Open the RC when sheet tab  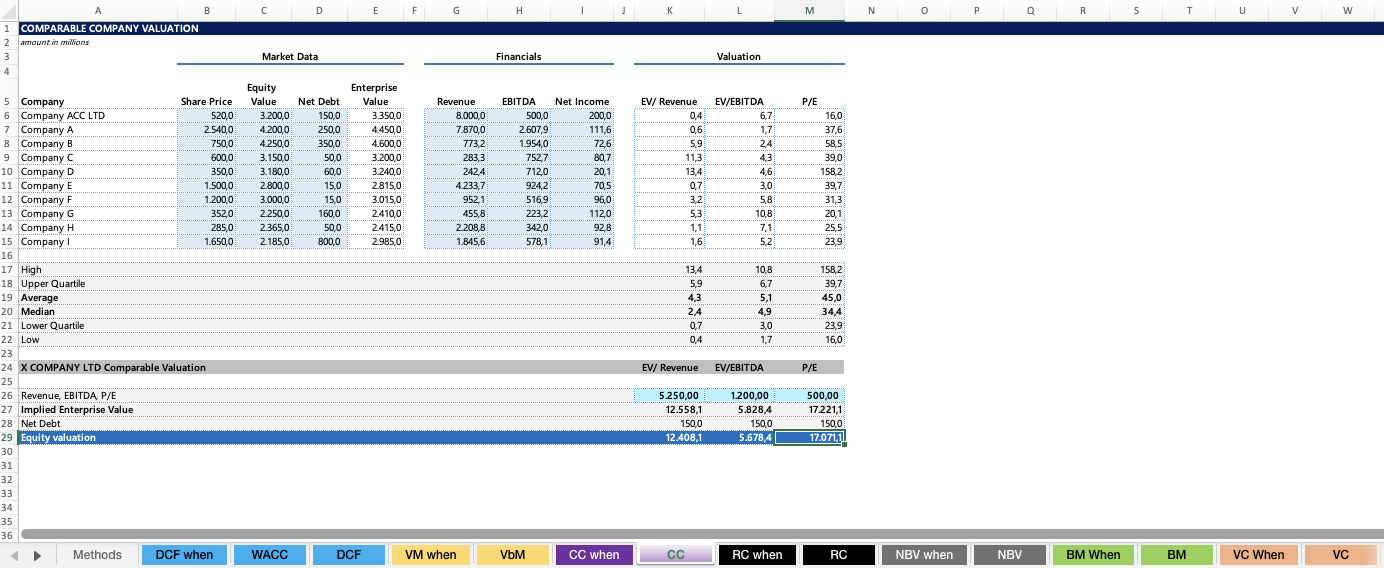coord(758,555)
